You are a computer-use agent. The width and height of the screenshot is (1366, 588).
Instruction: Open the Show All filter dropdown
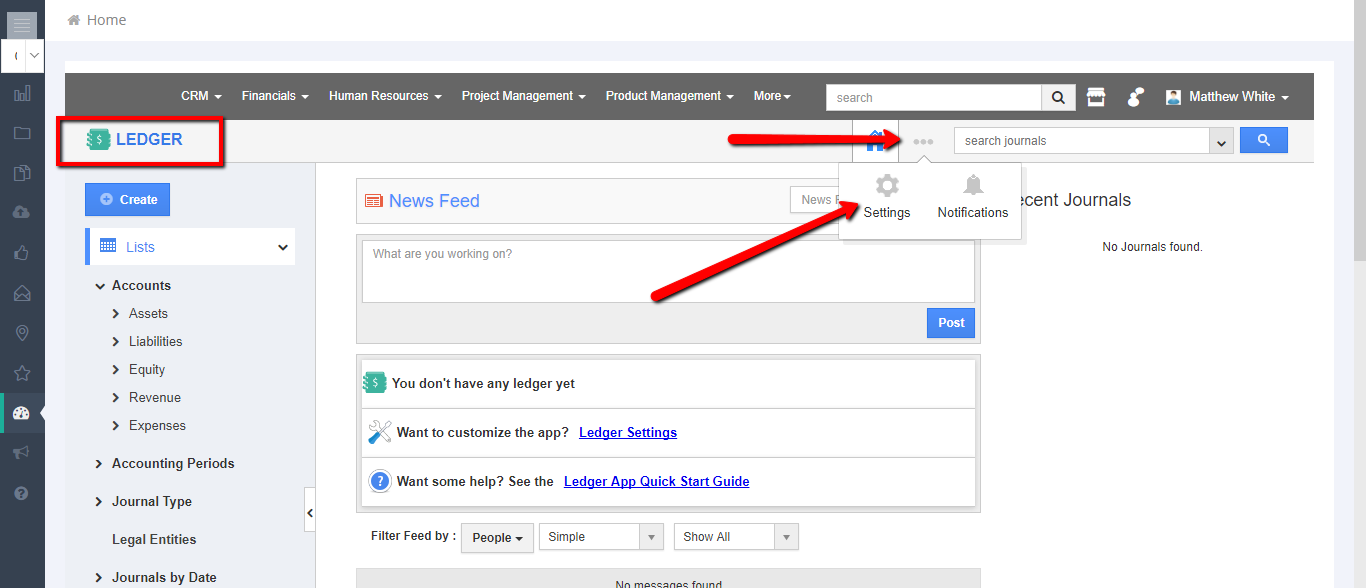coord(735,537)
